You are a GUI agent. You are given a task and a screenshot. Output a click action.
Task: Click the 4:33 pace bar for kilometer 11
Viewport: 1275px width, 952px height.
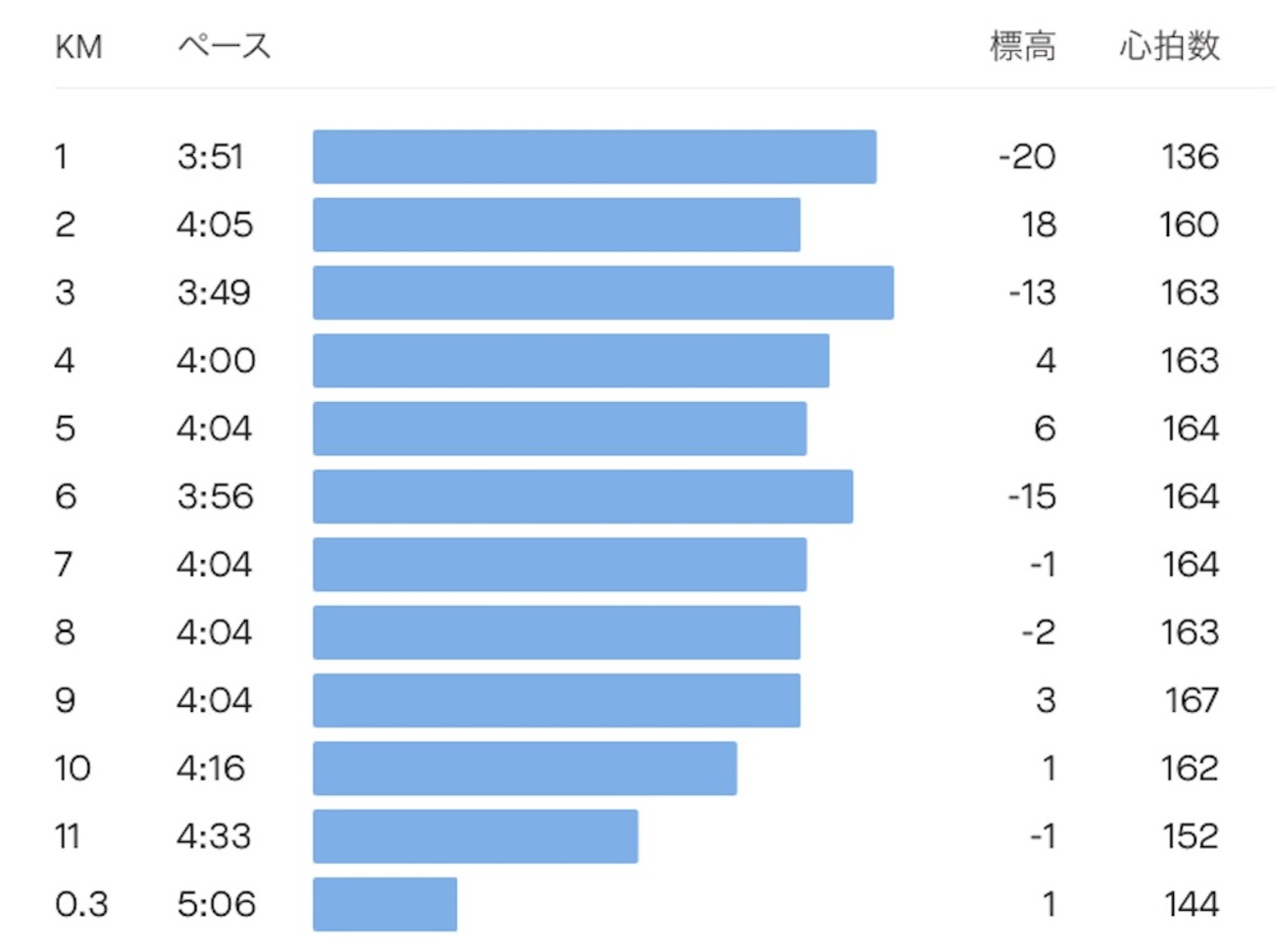(x=476, y=836)
